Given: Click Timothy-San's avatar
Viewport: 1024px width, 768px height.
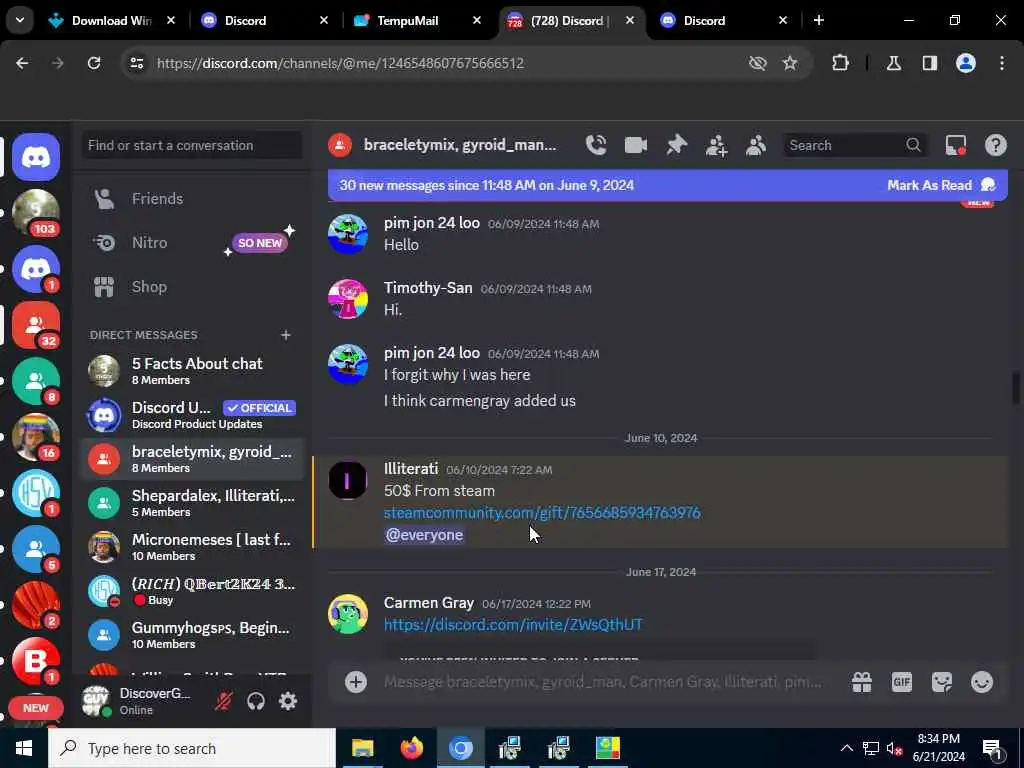Looking at the screenshot, I should pyautogui.click(x=347, y=299).
